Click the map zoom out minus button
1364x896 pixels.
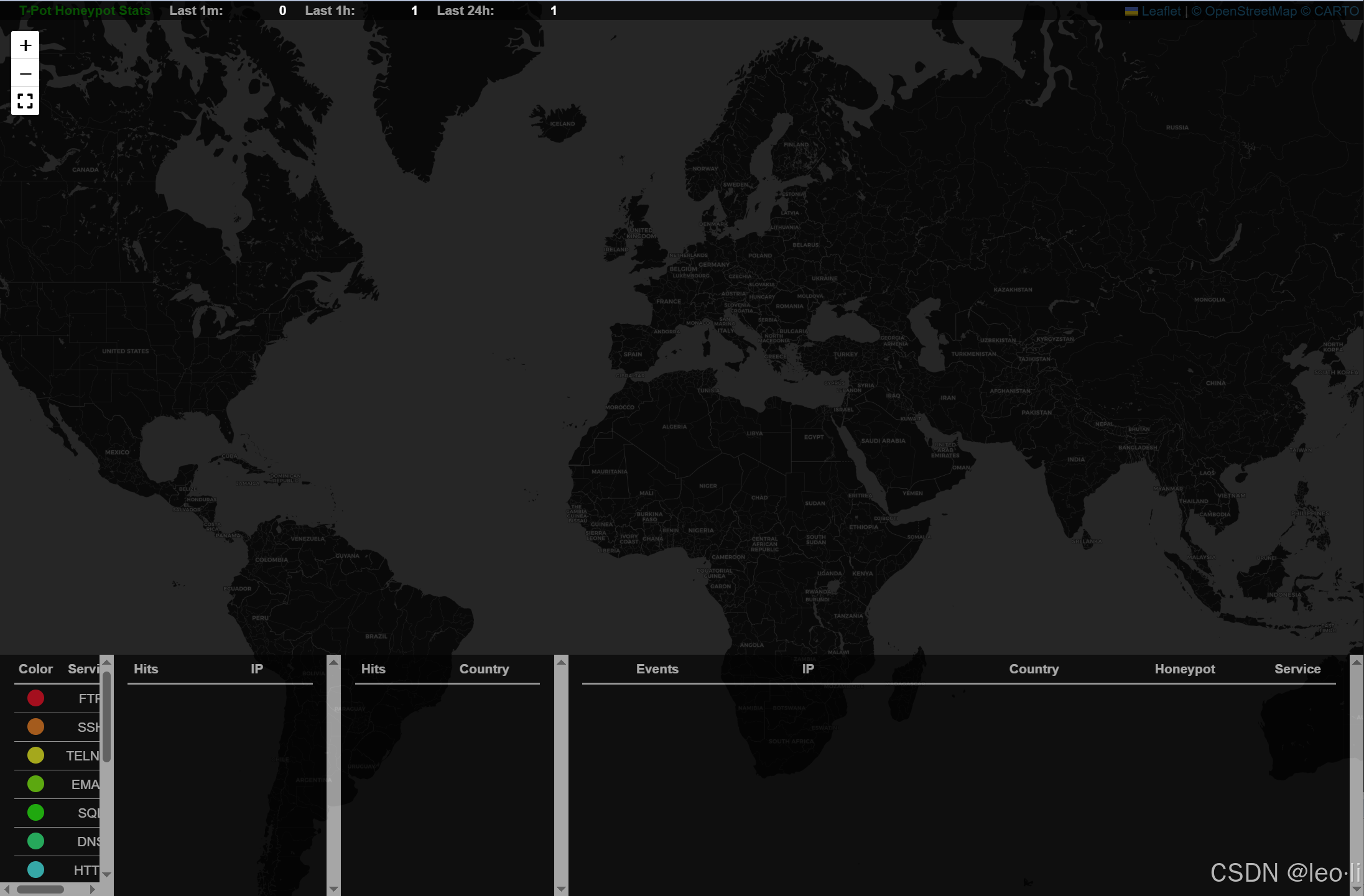26,73
